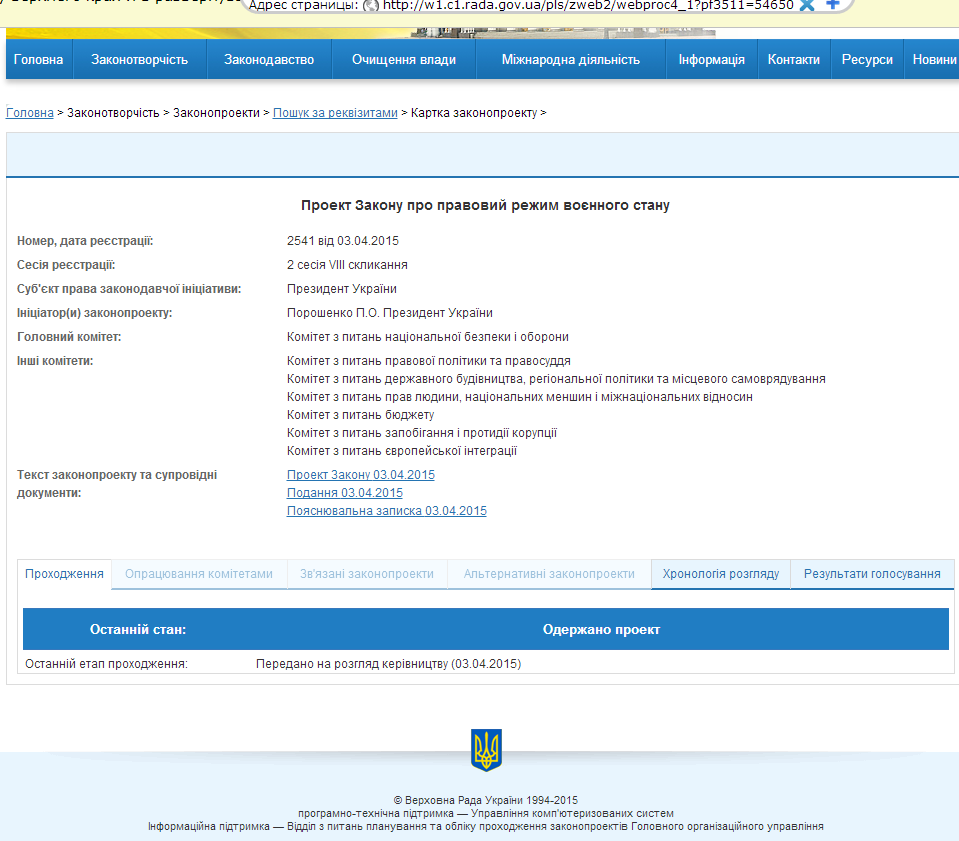Click the Картка законопроекту breadcrumb text
The height and width of the screenshot is (841, 959).
point(474,113)
